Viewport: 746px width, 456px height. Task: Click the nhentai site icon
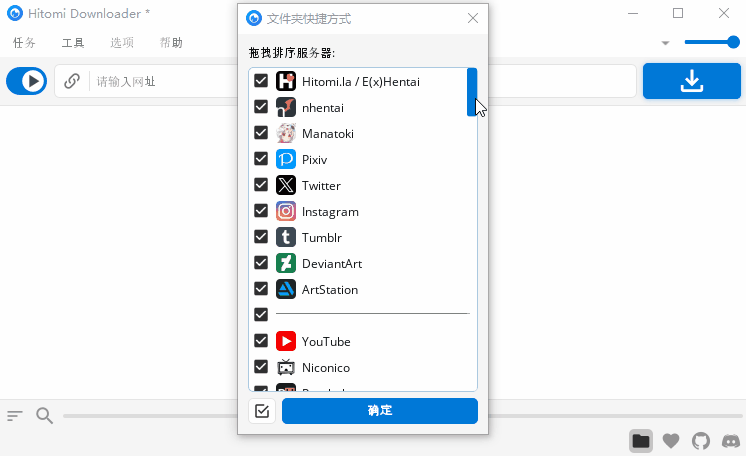(286, 108)
